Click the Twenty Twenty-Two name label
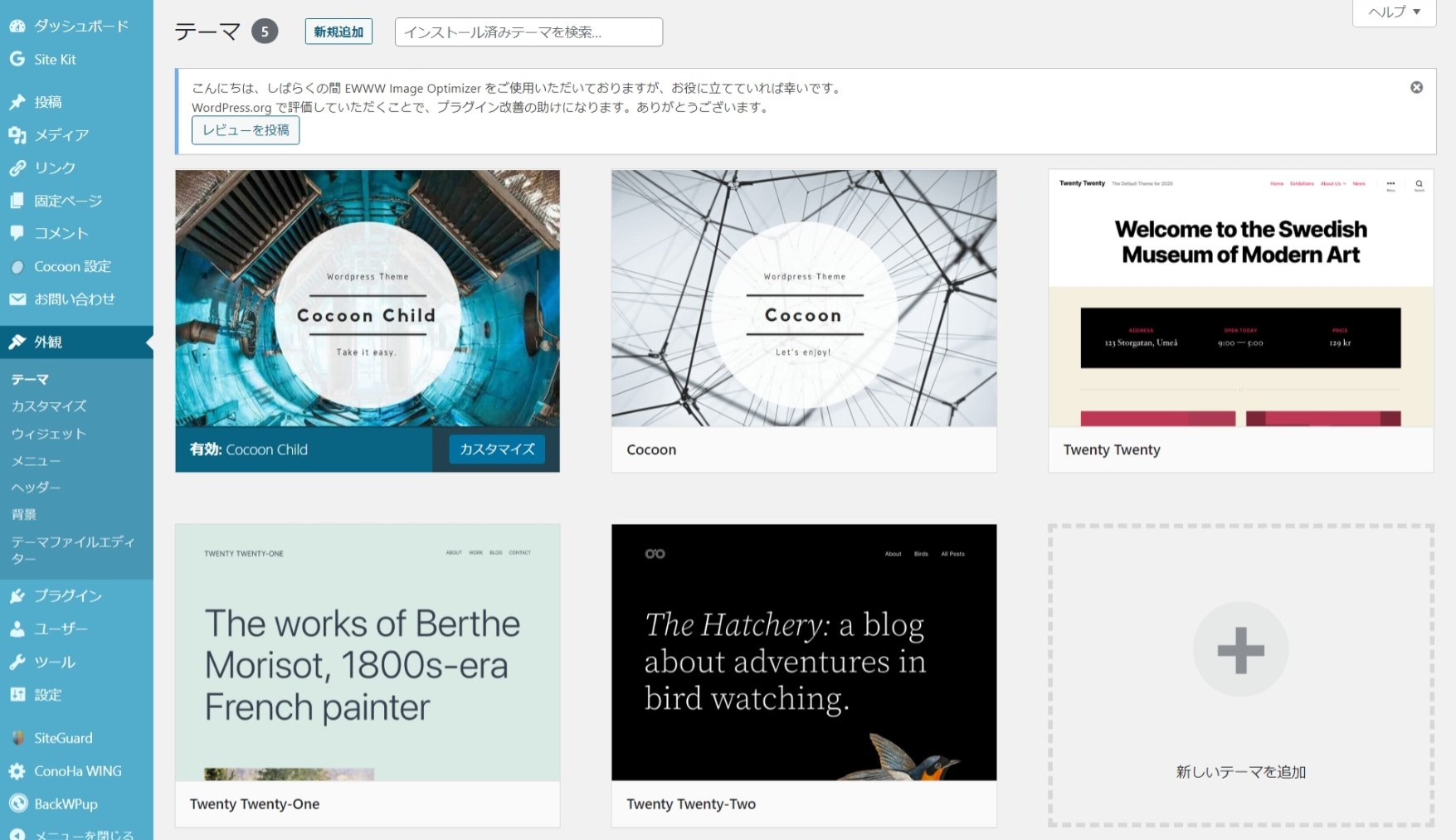The width and height of the screenshot is (1456, 840). [691, 804]
